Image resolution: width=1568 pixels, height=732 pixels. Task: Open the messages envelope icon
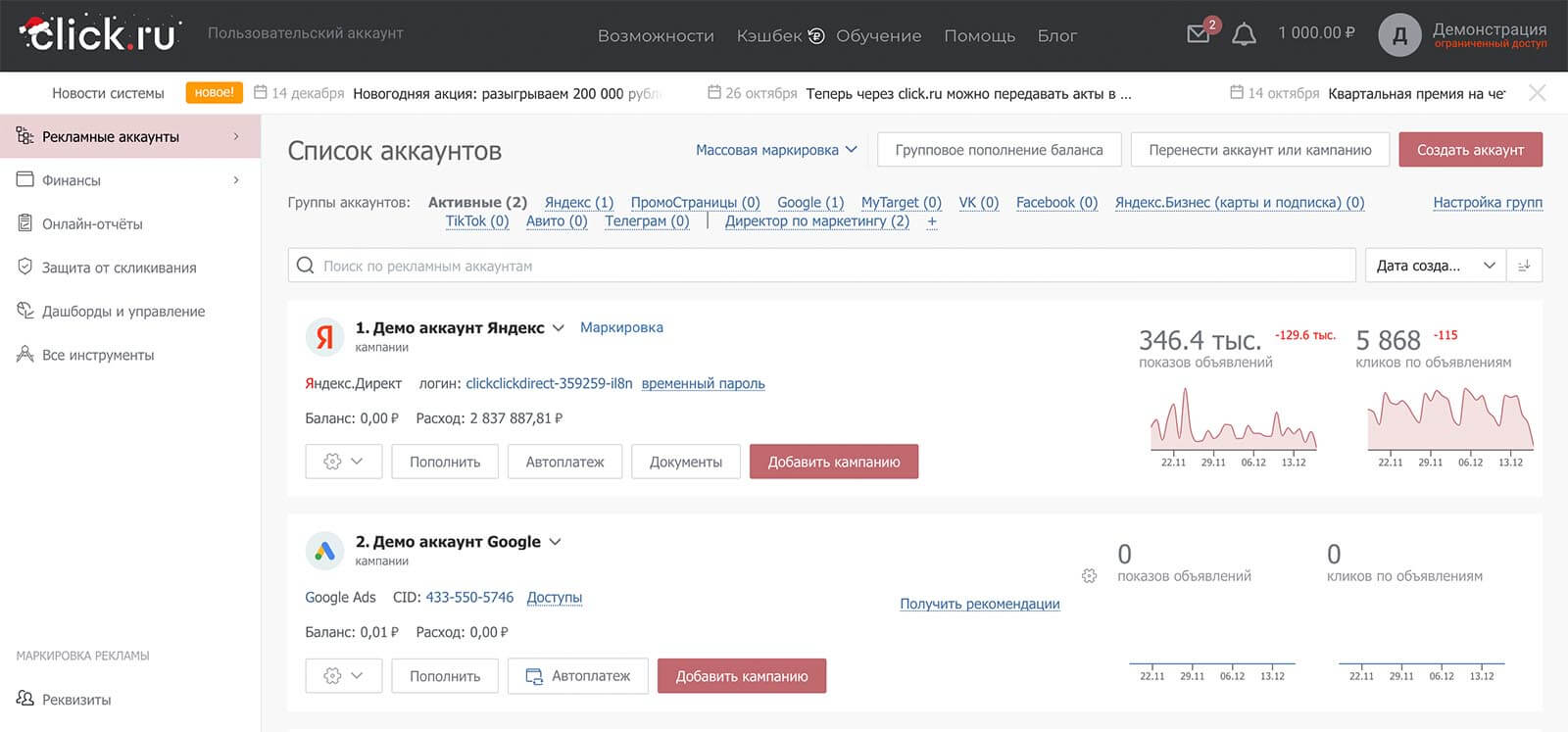(1198, 34)
